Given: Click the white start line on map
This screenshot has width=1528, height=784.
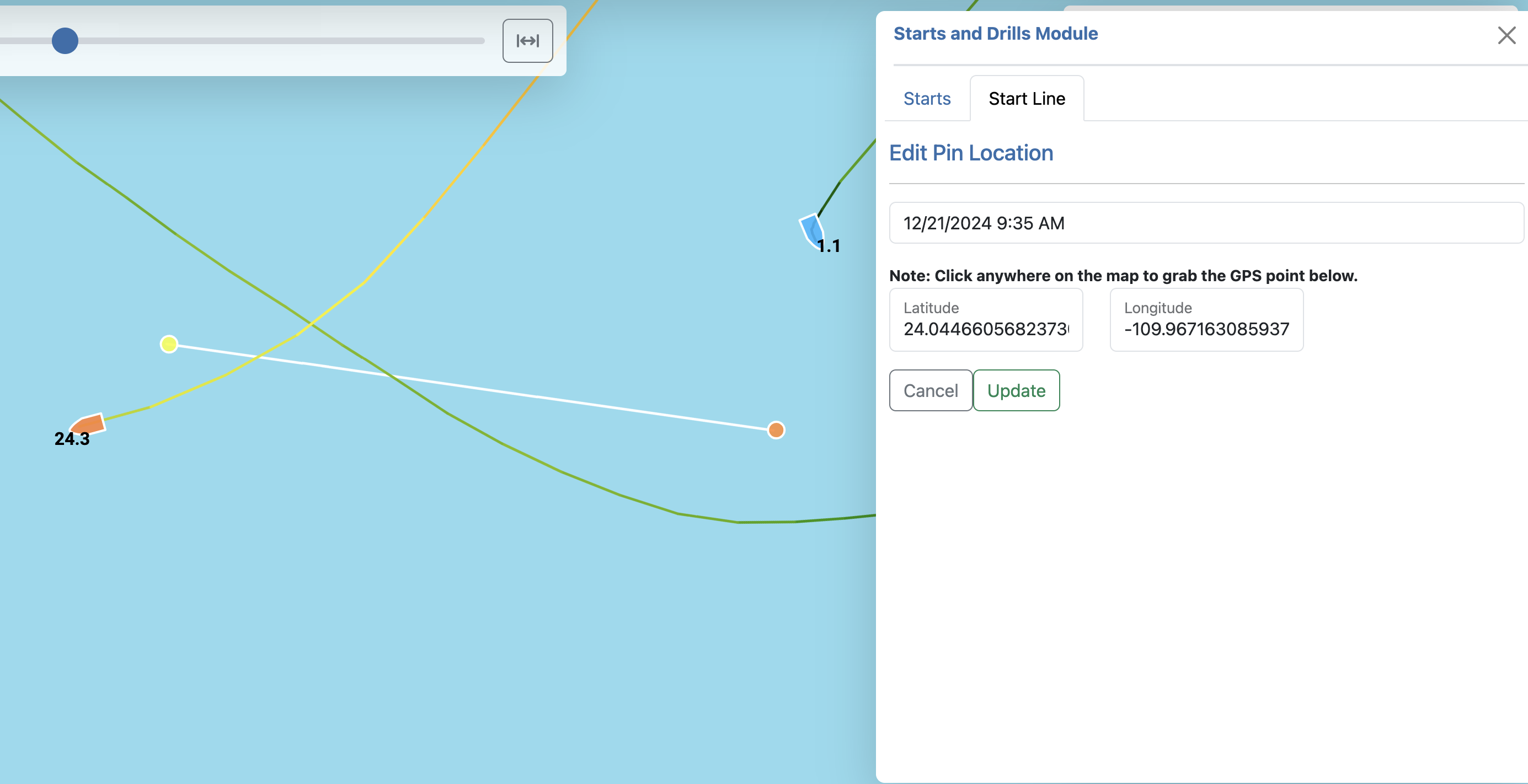Looking at the screenshot, I should 534,395.
